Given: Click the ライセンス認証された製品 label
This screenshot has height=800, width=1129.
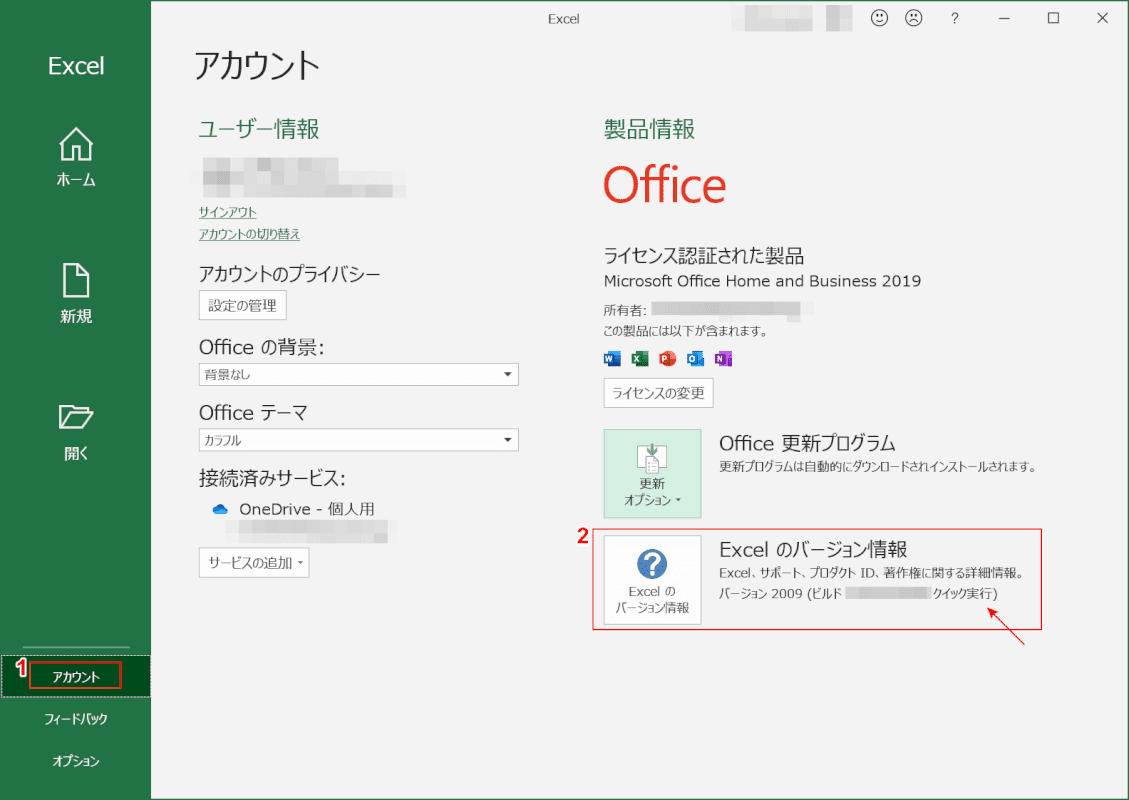Looking at the screenshot, I should 703,256.
